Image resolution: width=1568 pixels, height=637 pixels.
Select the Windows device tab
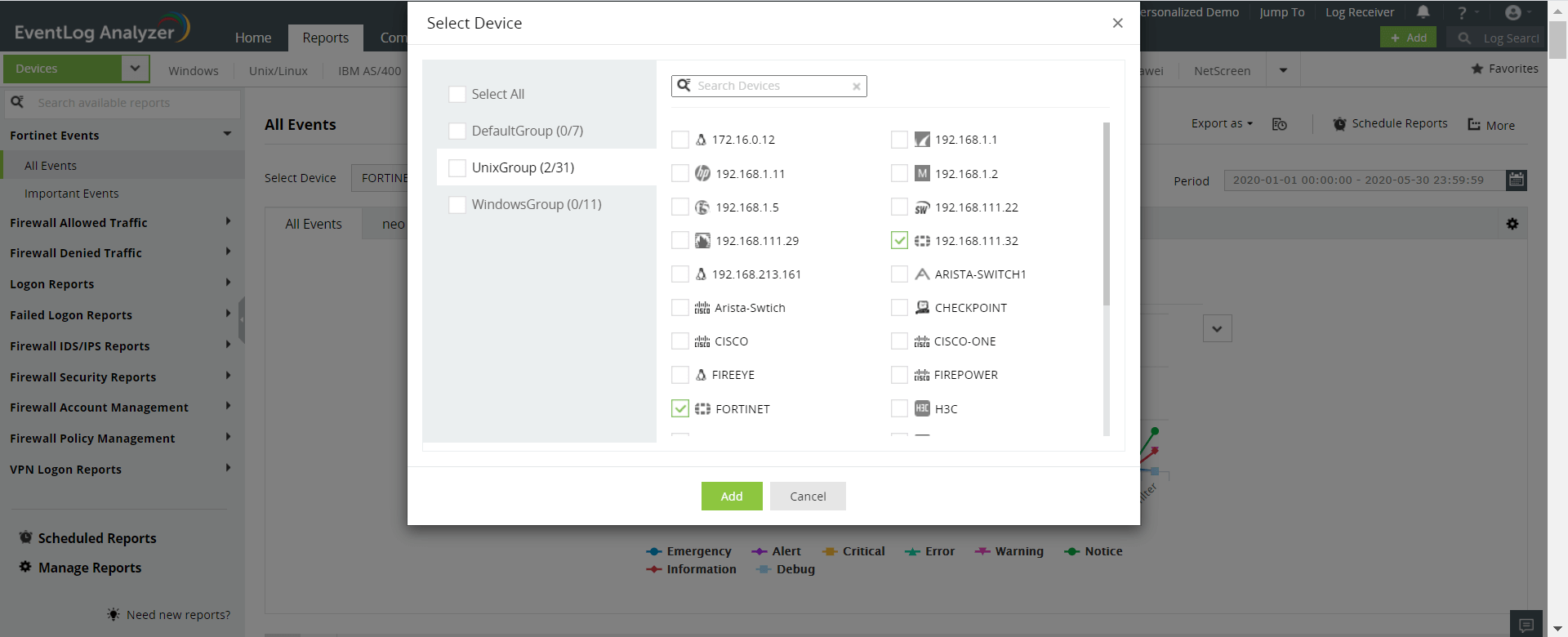[x=194, y=71]
